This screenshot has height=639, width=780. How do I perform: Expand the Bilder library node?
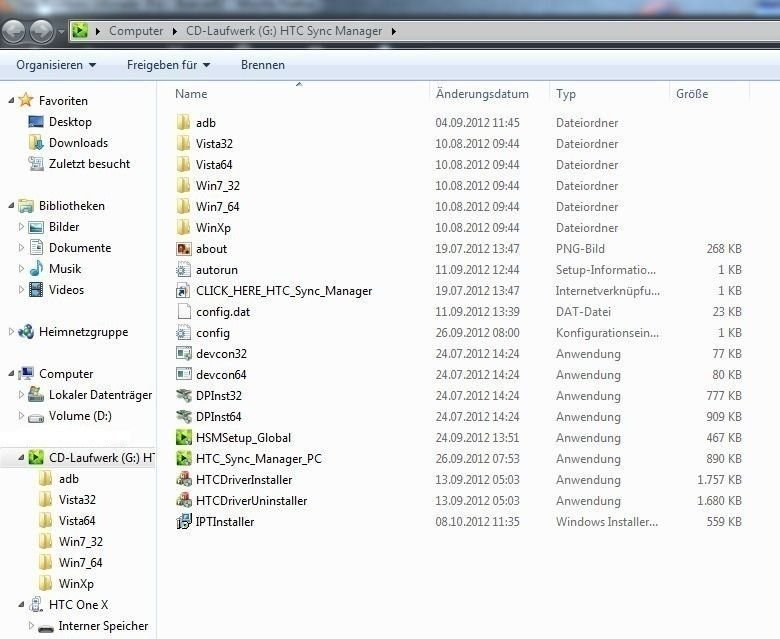click(21, 227)
